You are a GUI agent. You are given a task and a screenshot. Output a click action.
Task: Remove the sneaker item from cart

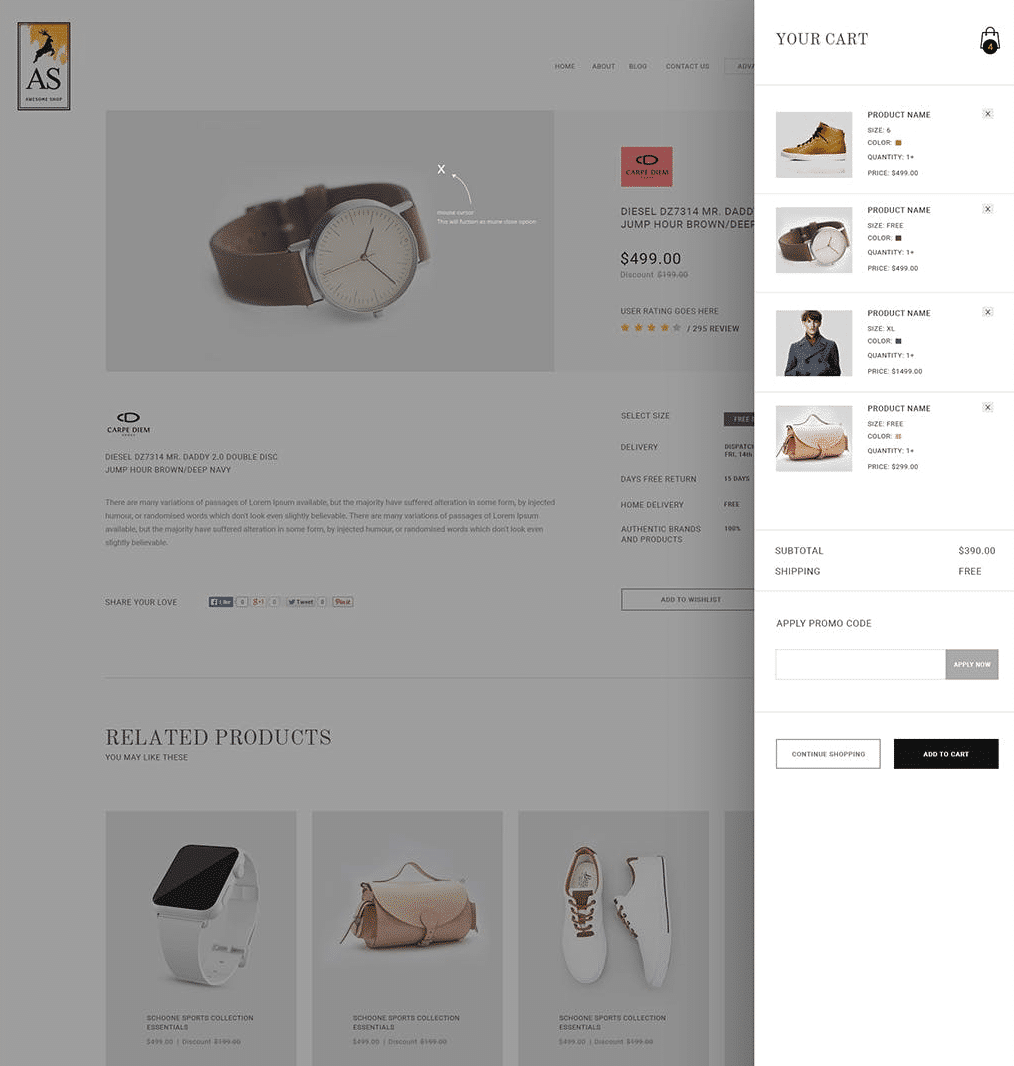[987, 114]
